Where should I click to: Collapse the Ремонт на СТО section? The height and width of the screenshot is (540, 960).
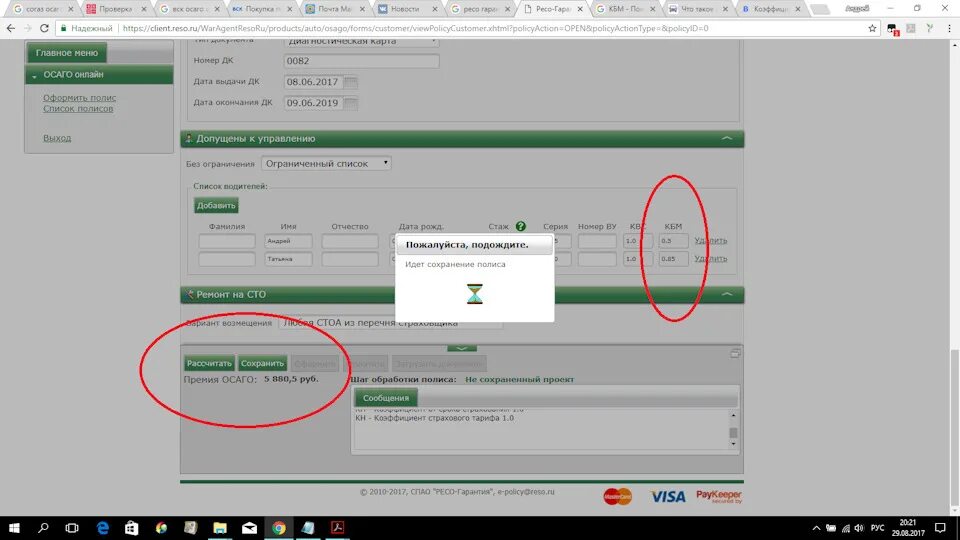click(727, 294)
